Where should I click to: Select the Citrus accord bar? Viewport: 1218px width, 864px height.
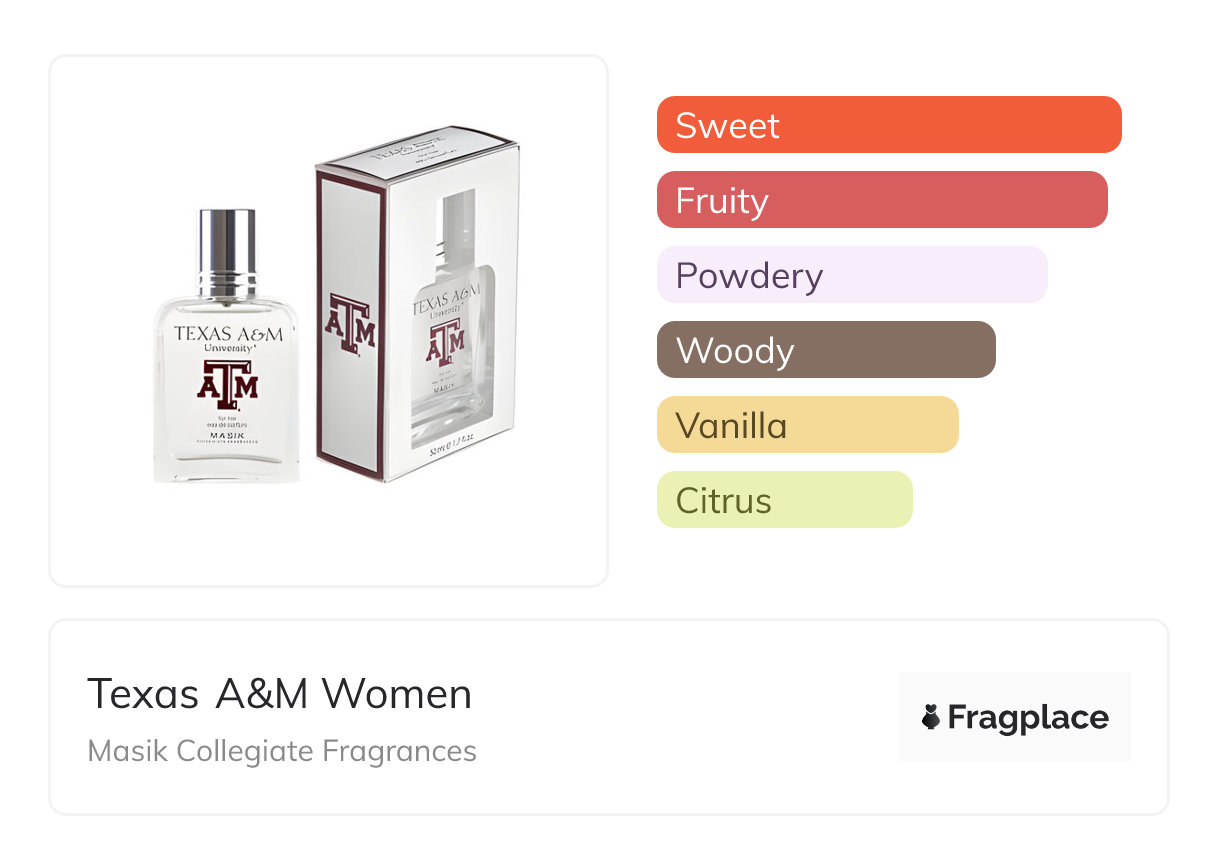click(x=784, y=500)
